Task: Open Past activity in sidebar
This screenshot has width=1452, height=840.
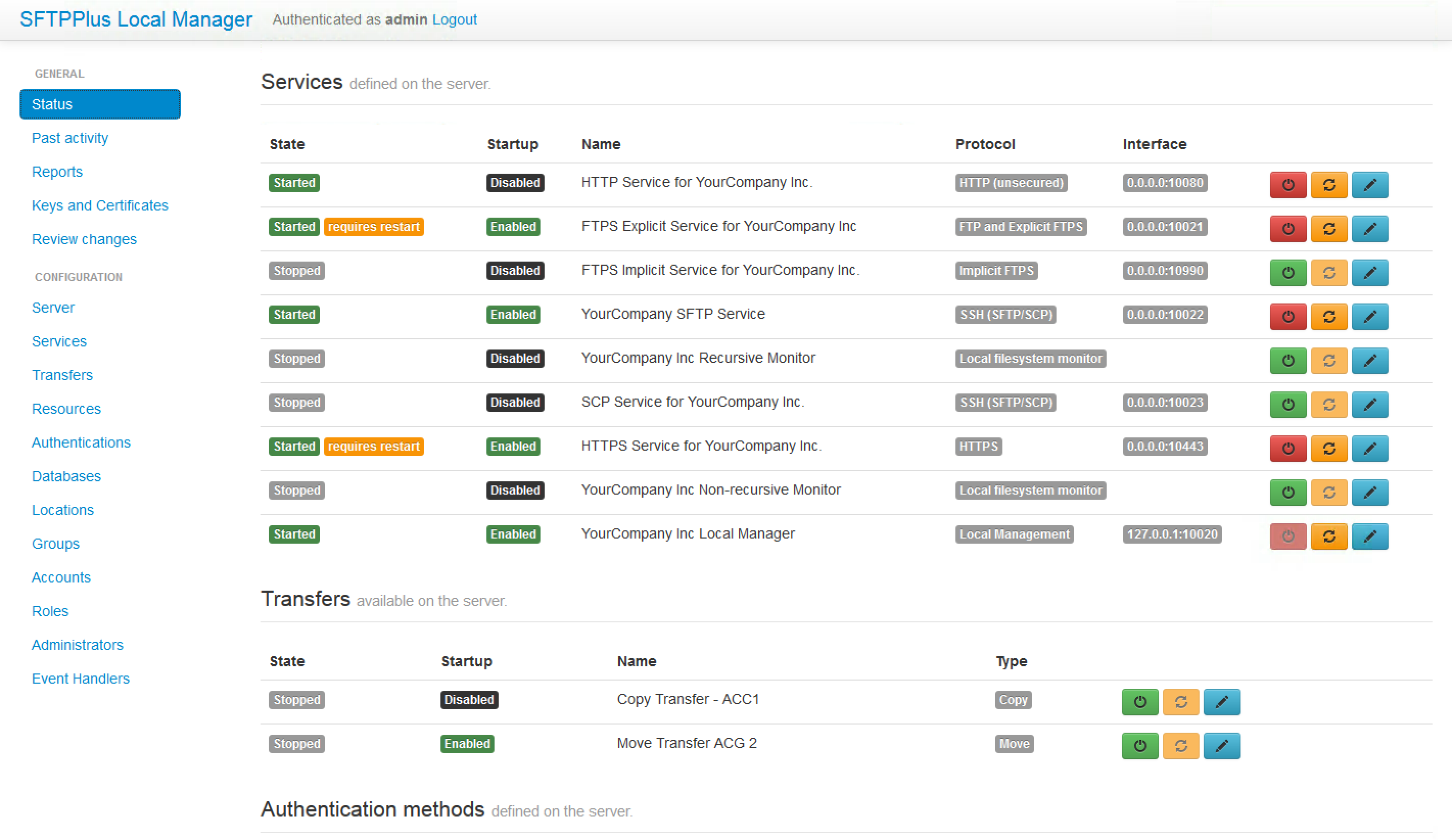Action: point(69,138)
